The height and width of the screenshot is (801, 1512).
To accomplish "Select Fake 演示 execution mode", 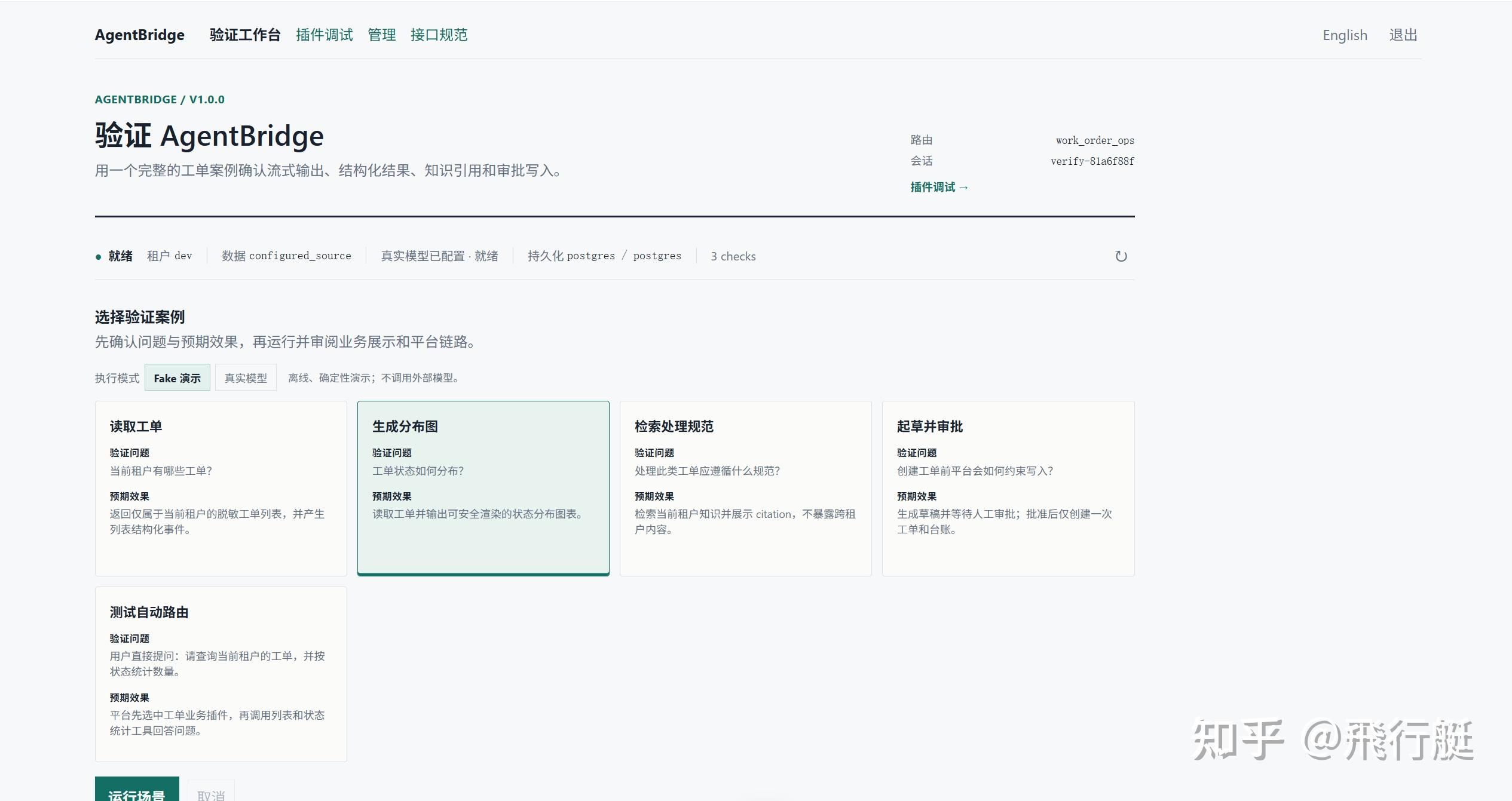I will pyautogui.click(x=177, y=378).
